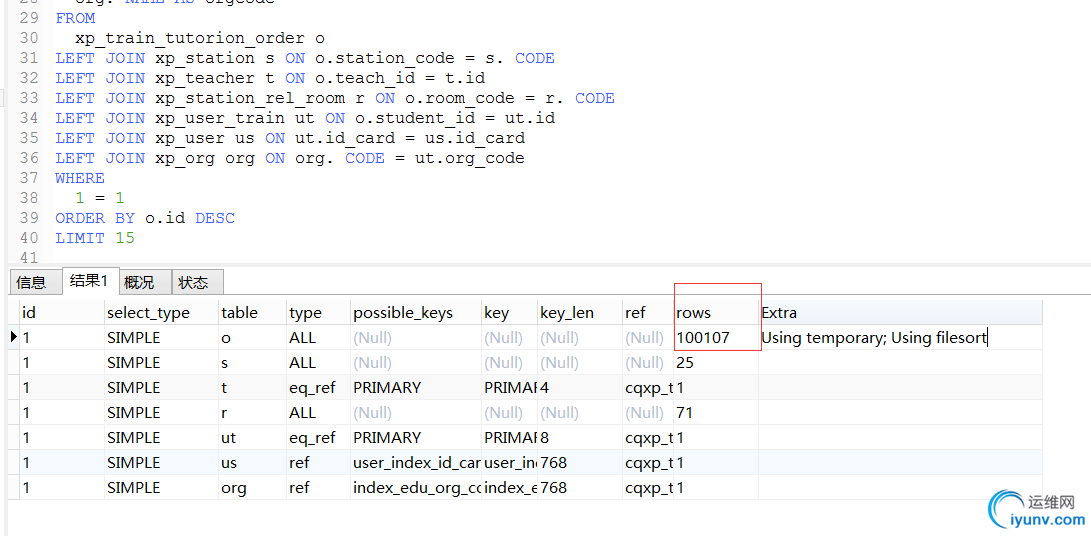Click the possible_keys cell user_index_id_car

[x=416, y=463]
